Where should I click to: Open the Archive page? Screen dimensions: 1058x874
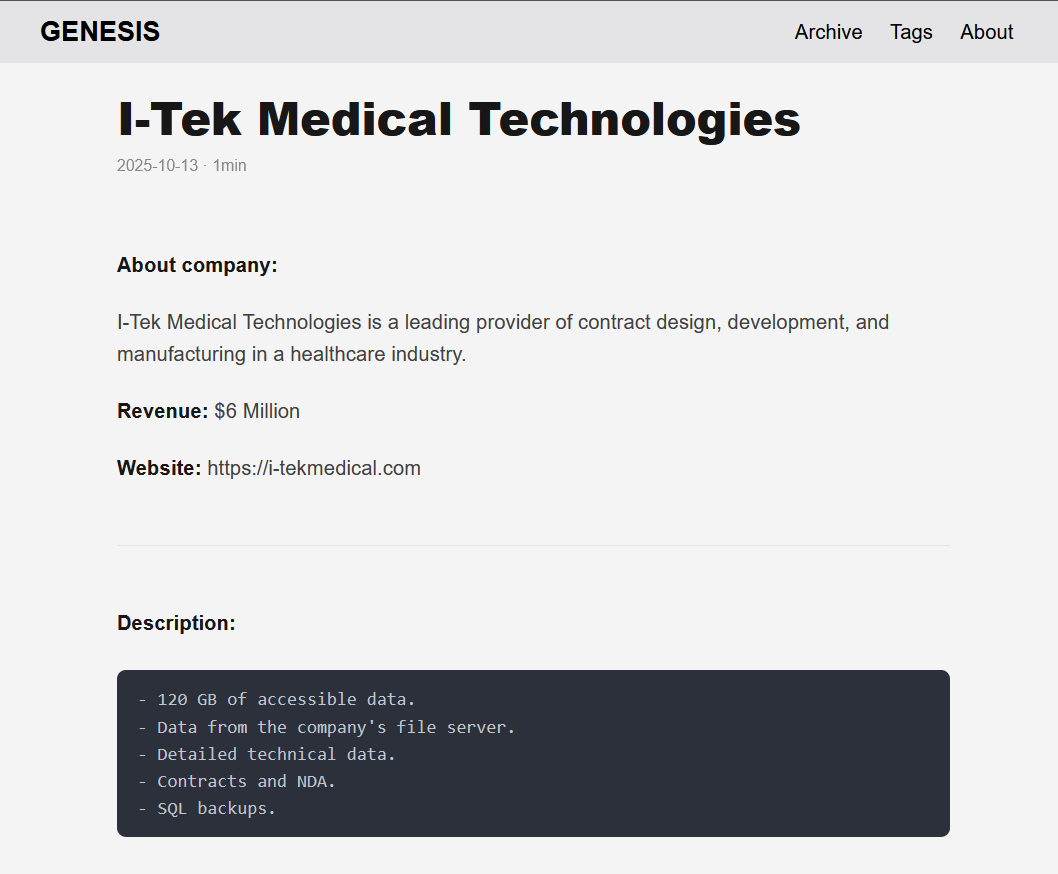click(x=828, y=32)
